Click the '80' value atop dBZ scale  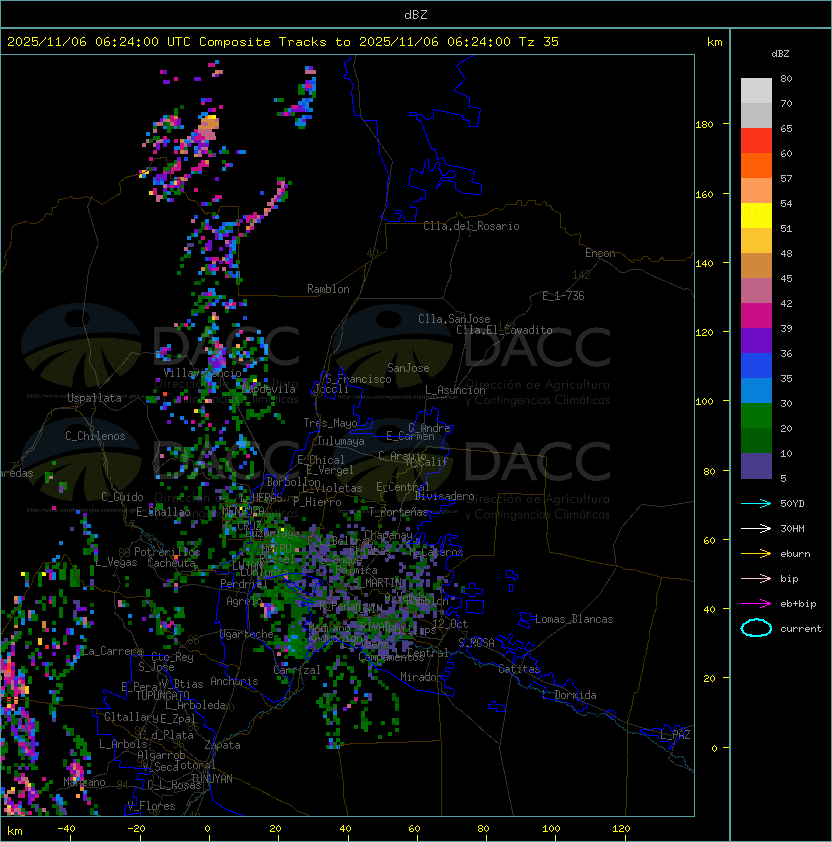click(x=786, y=78)
